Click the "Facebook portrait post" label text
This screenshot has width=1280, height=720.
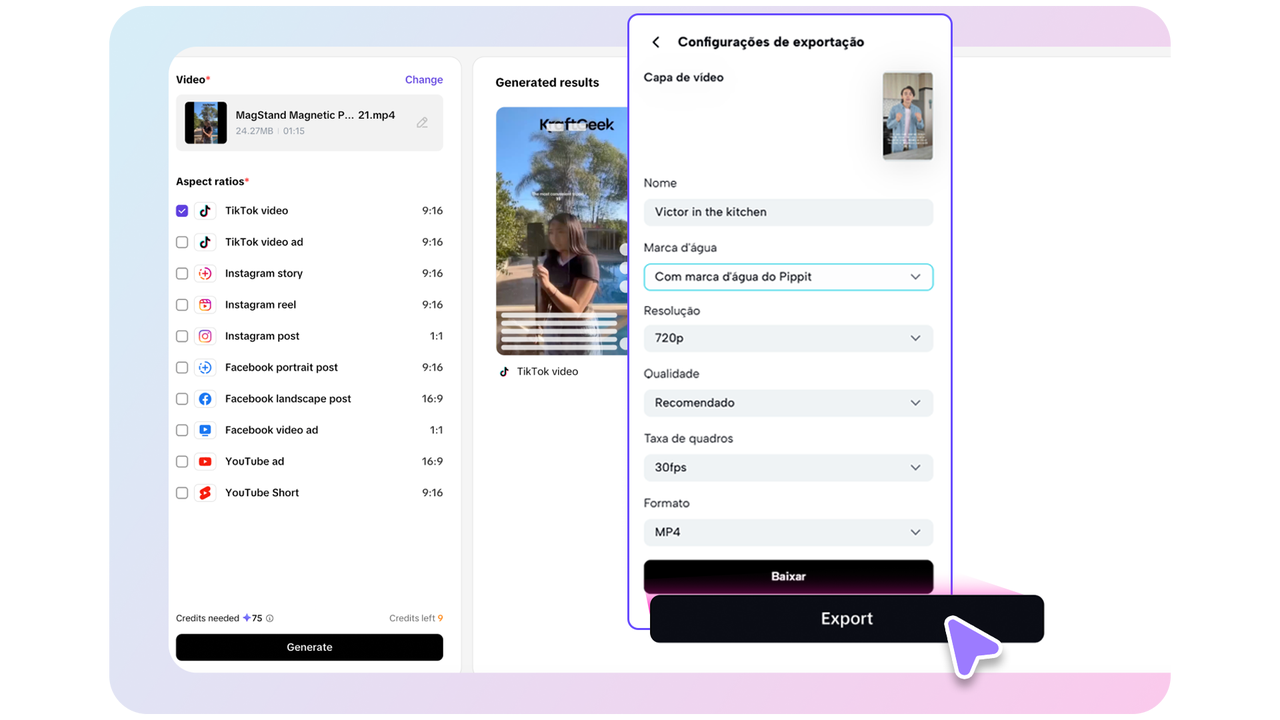point(281,367)
